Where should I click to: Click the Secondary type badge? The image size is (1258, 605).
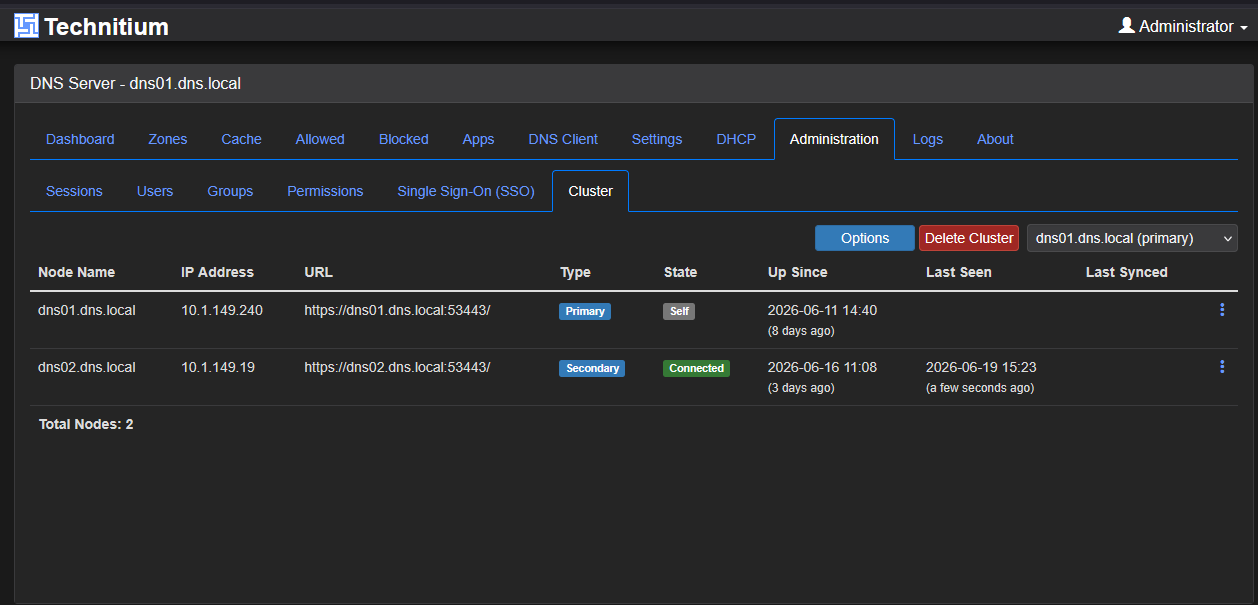[592, 368]
